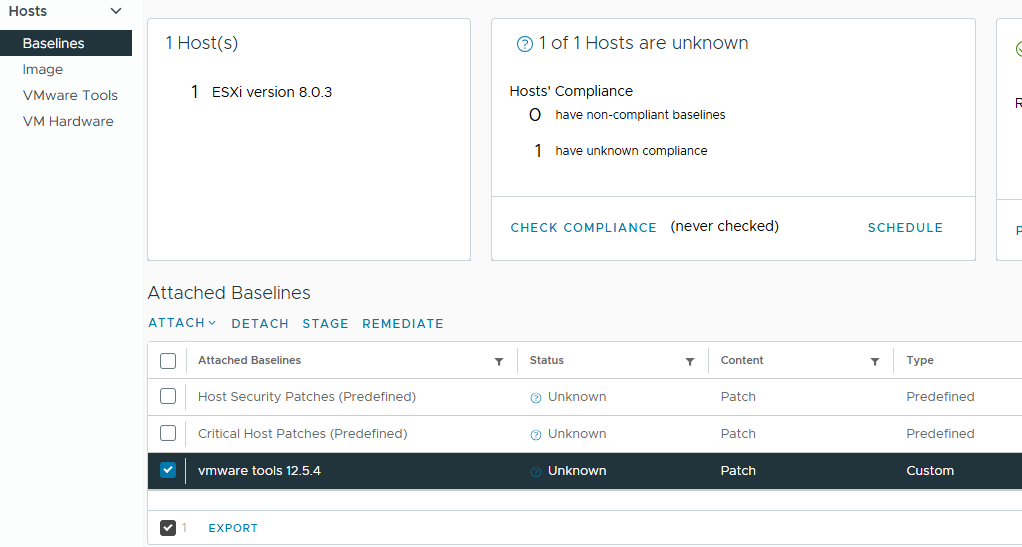The width and height of the screenshot is (1022, 547).
Task: Collapse the Hosts section chevron
Action: pos(116,11)
